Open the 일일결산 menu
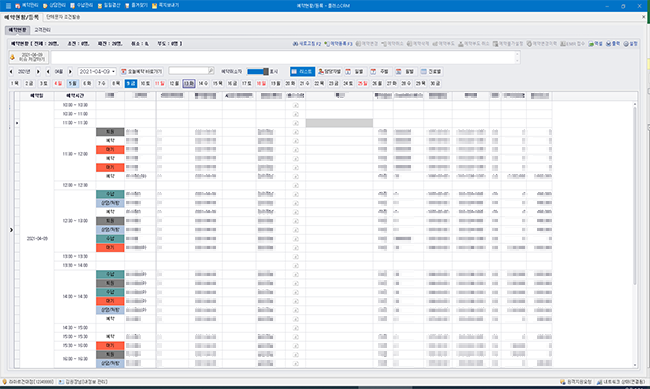This screenshot has width=650, height=389. [x=109, y=6]
